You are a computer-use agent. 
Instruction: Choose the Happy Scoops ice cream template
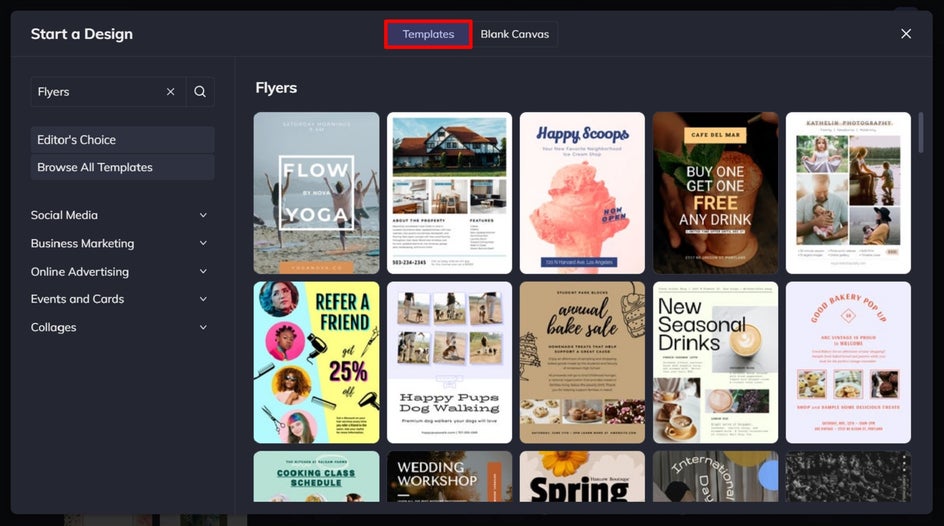pos(582,193)
